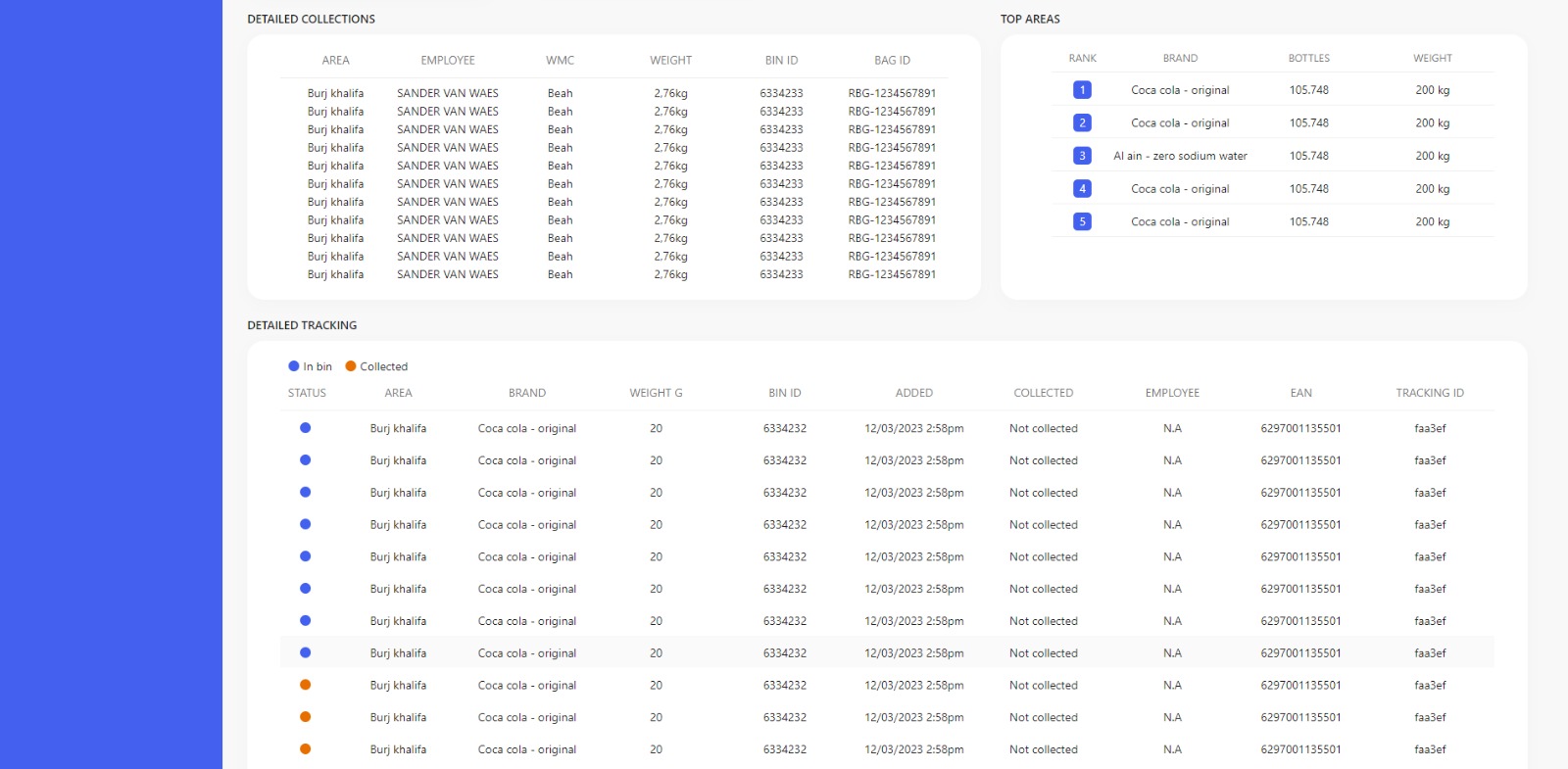Viewport: 1568px width, 769px height.
Task: Click the blue In bin legend dot
Action: (293, 366)
